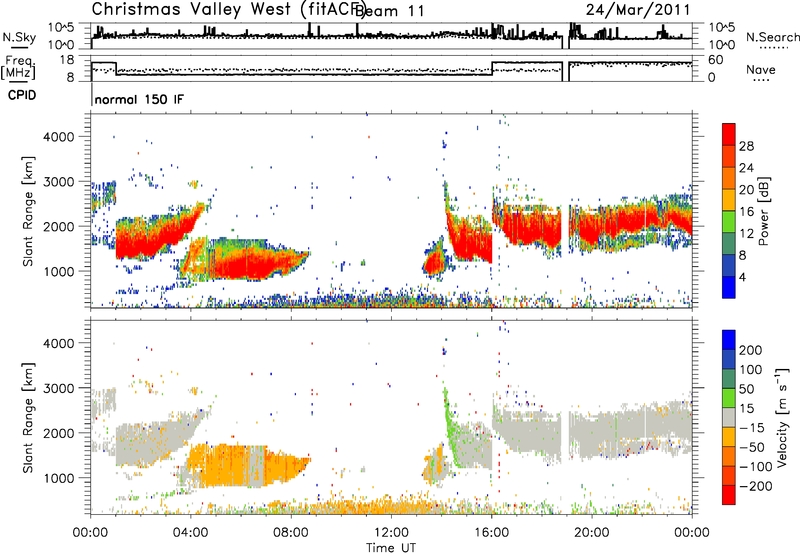Image resolution: width=800 pixels, height=554 pixels.
Task: Click the 'Time UT' axis label
Action: coord(391,547)
